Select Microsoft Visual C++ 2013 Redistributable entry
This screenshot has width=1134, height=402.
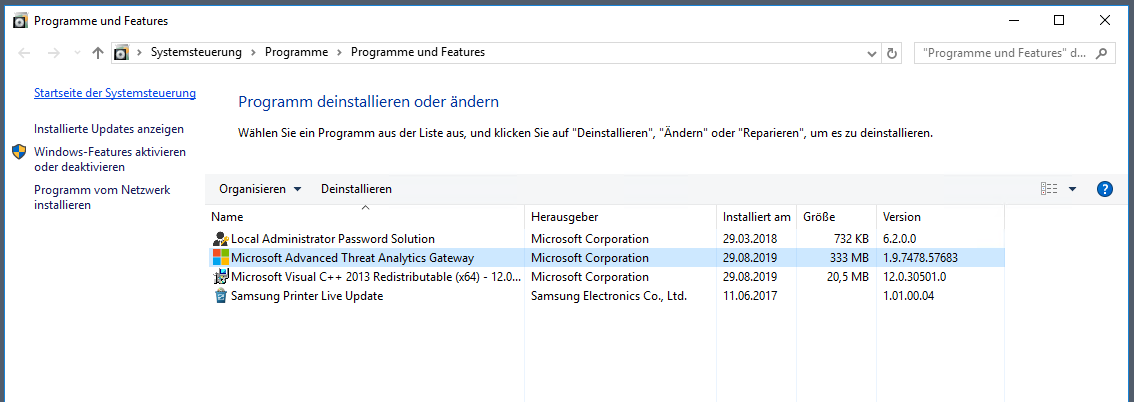pos(606,277)
